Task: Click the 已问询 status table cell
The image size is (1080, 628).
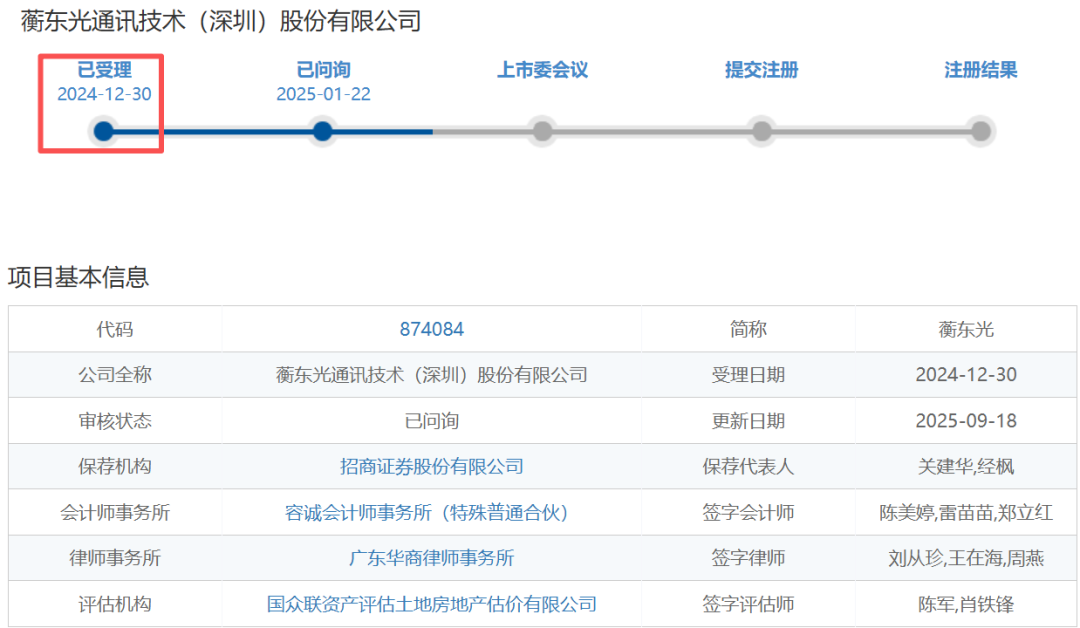Action: pos(432,421)
